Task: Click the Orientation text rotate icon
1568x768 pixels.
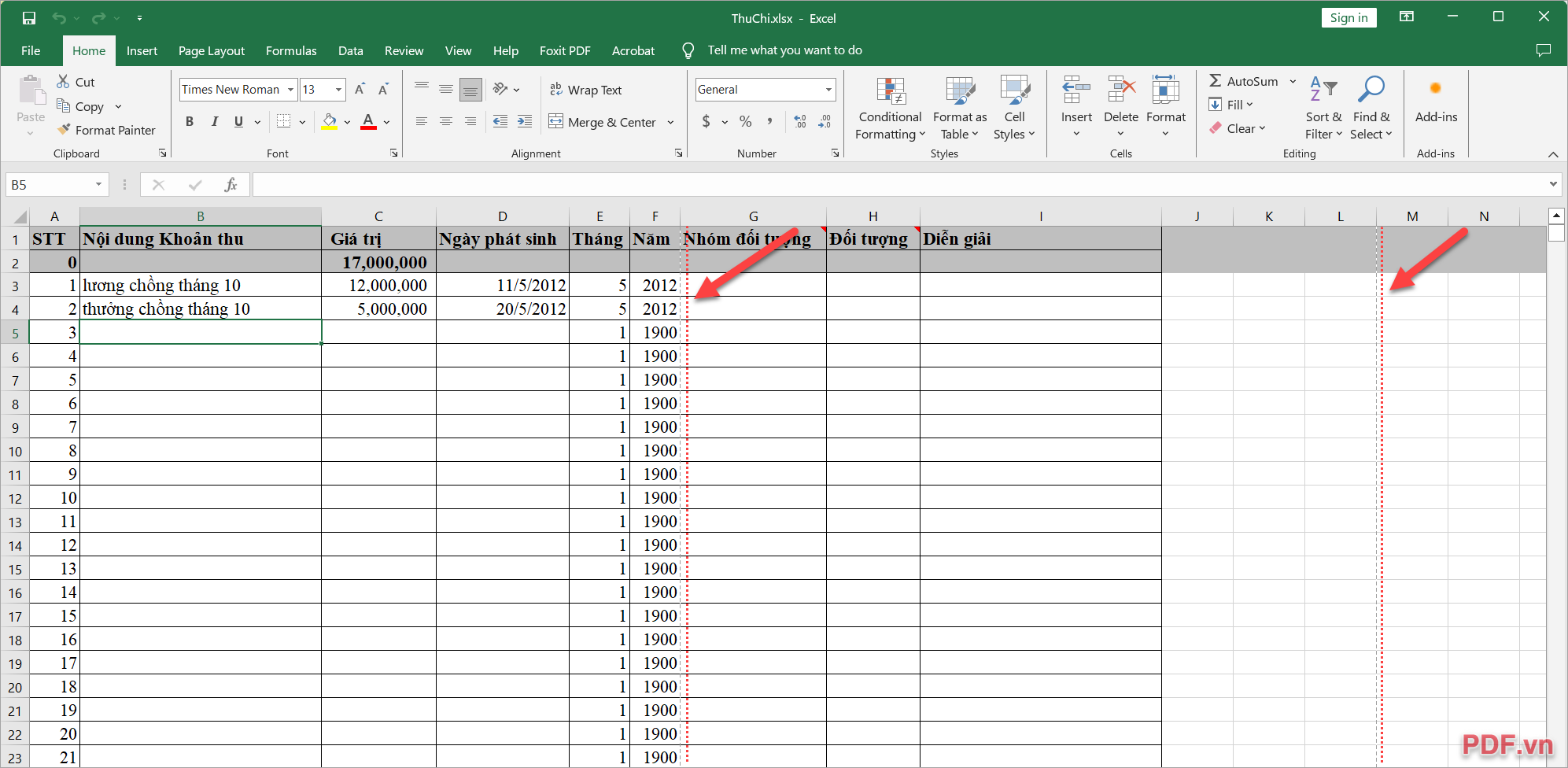Action: (500, 89)
